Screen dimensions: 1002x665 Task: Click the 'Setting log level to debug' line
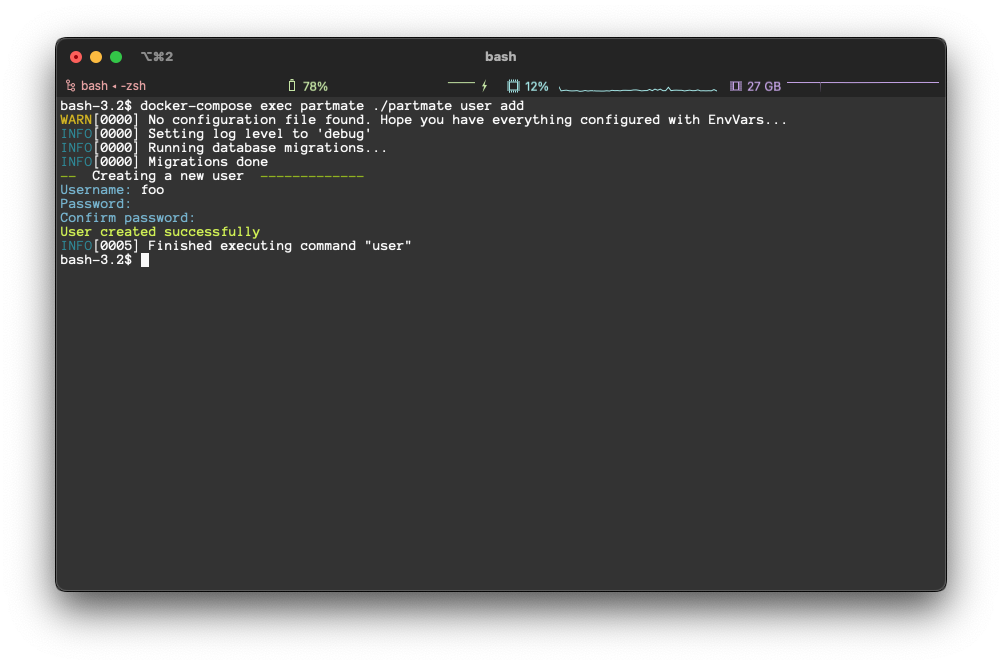pyautogui.click(x=216, y=134)
